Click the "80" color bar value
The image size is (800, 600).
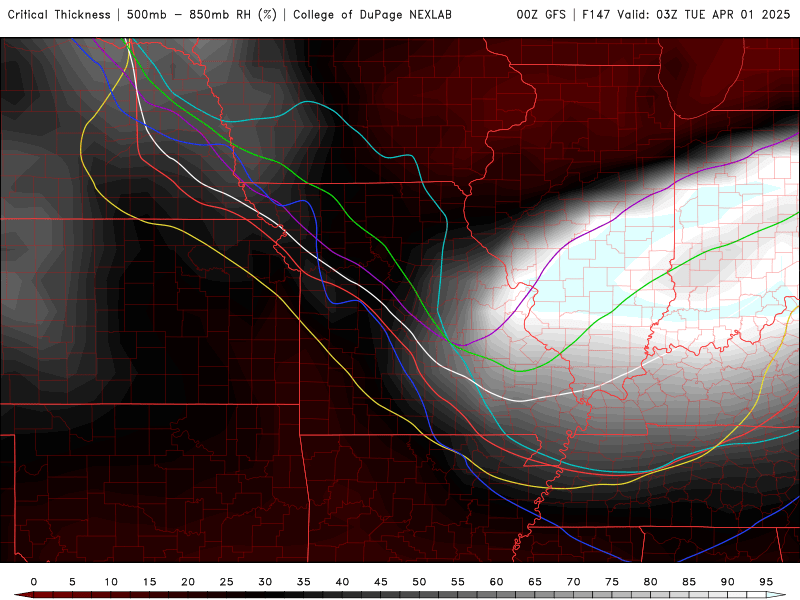(651, 582)
